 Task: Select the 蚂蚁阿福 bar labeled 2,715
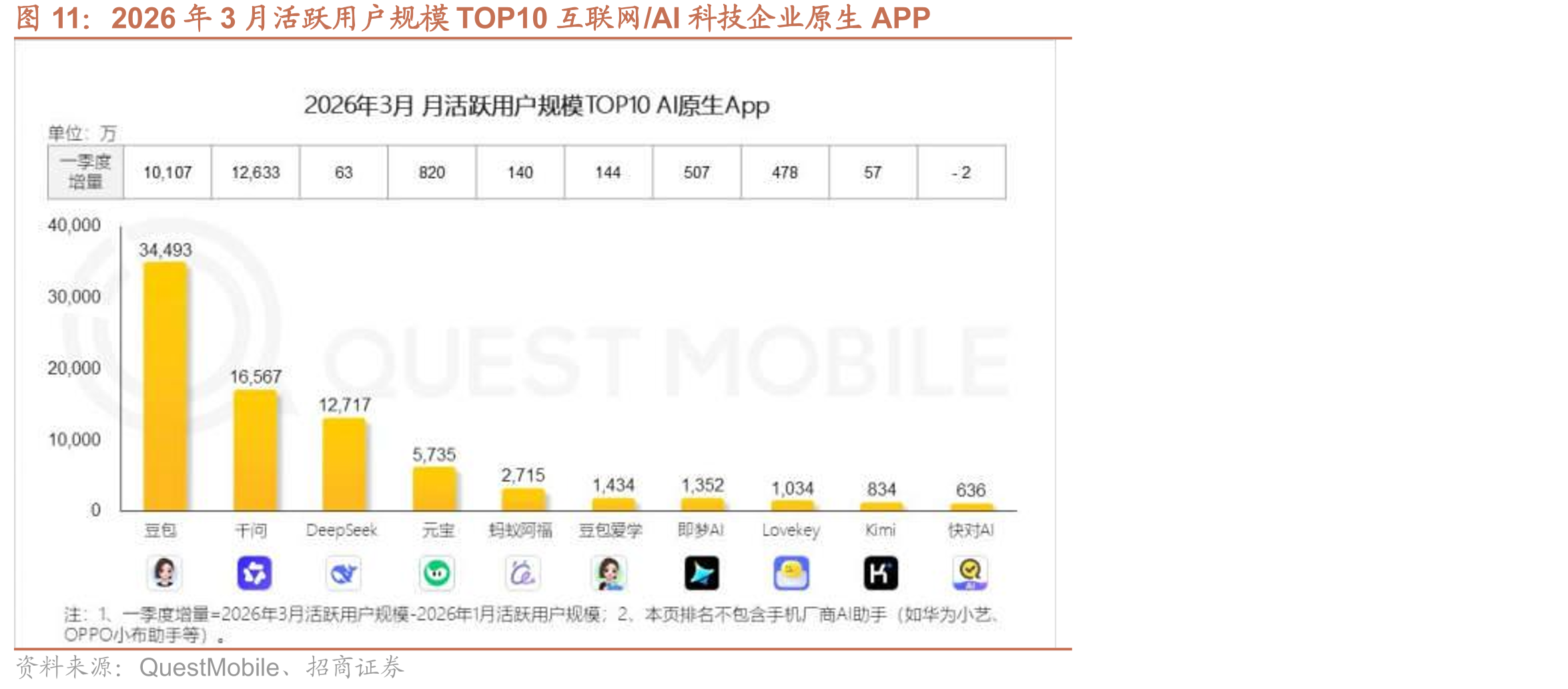pos(524,500)
